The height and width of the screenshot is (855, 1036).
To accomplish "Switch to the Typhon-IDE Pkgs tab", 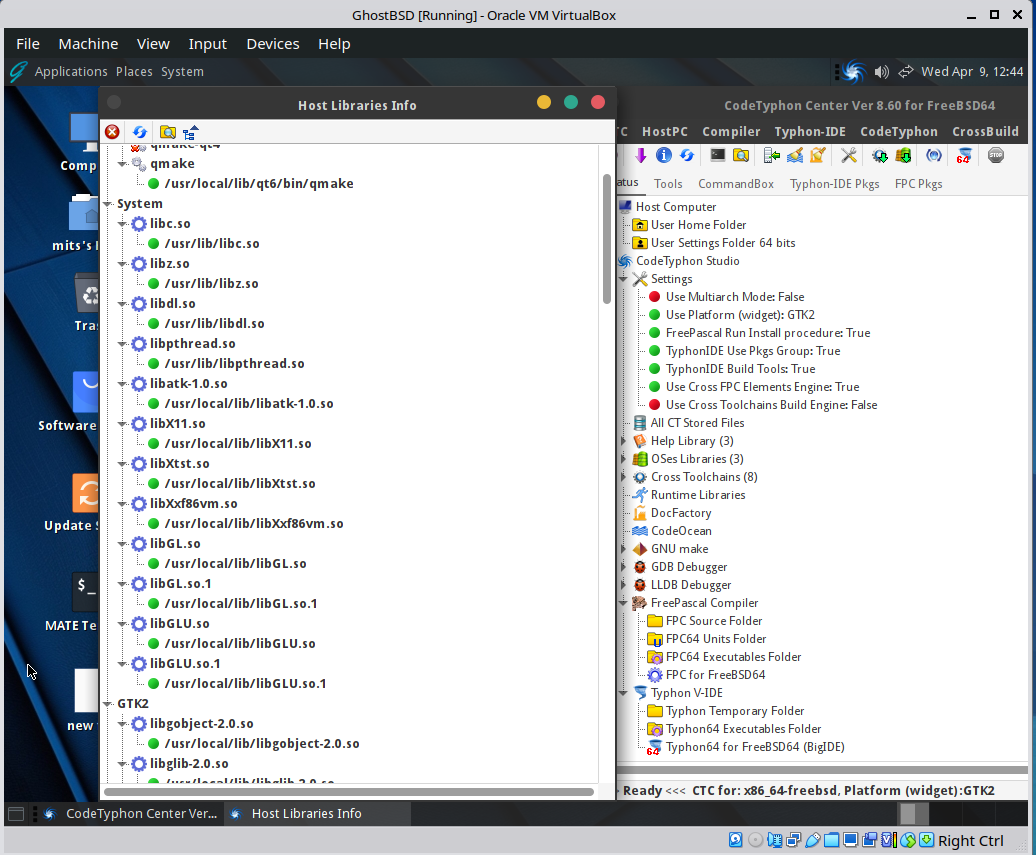I will pos(834,184).
